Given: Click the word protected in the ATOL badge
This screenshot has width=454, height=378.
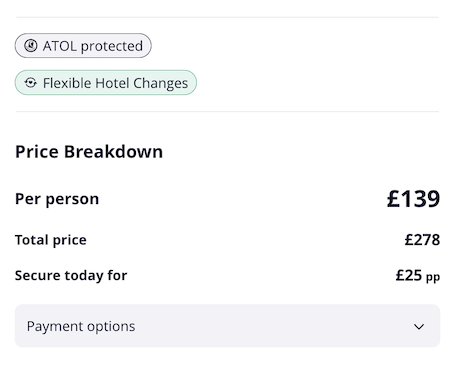Looking at the screenshot, I should 112,46.
